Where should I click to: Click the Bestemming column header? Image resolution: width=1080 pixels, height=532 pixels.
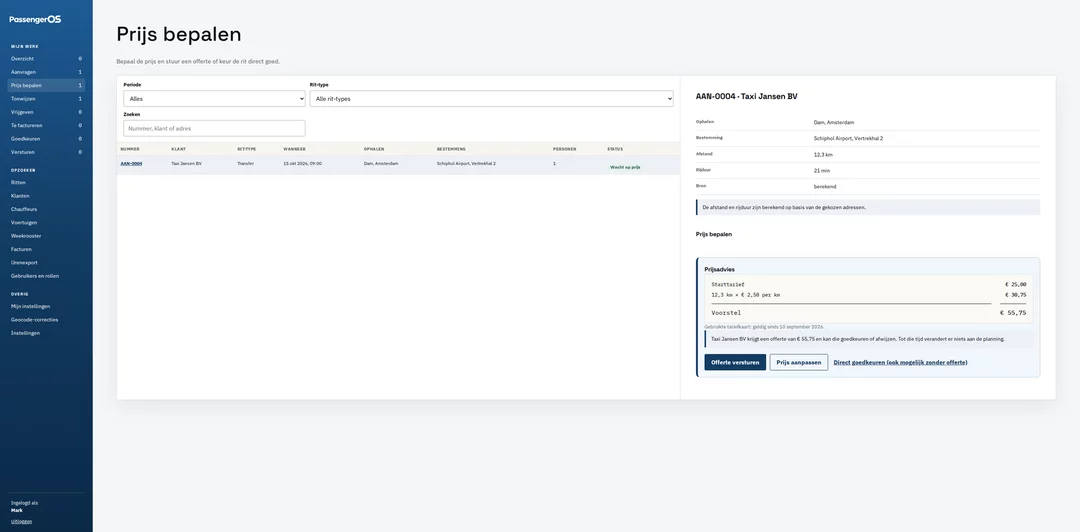451,149
